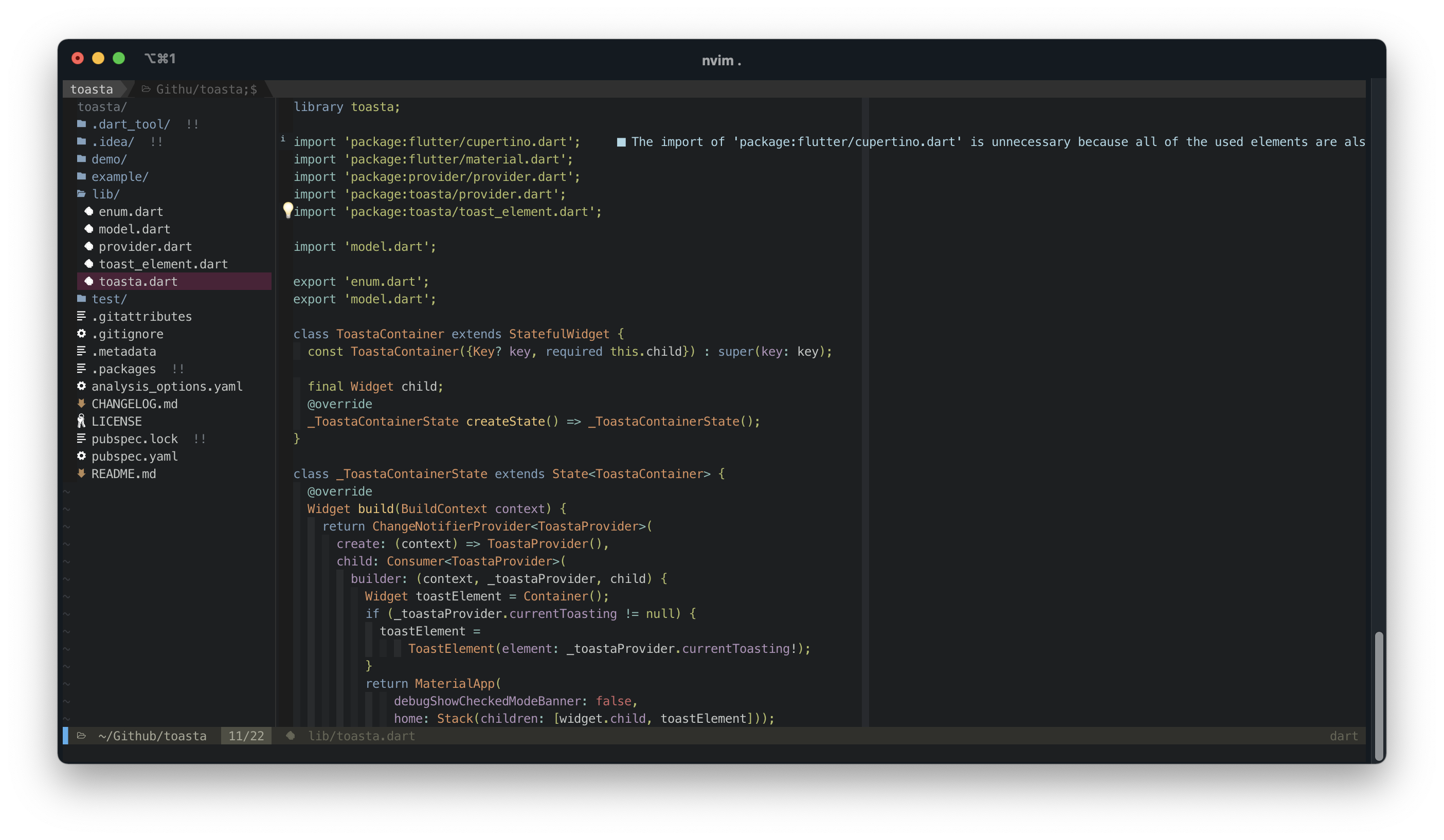Click the Githu/toasta;$ tab label
The image size is (1444, 840).
[206, 89]
